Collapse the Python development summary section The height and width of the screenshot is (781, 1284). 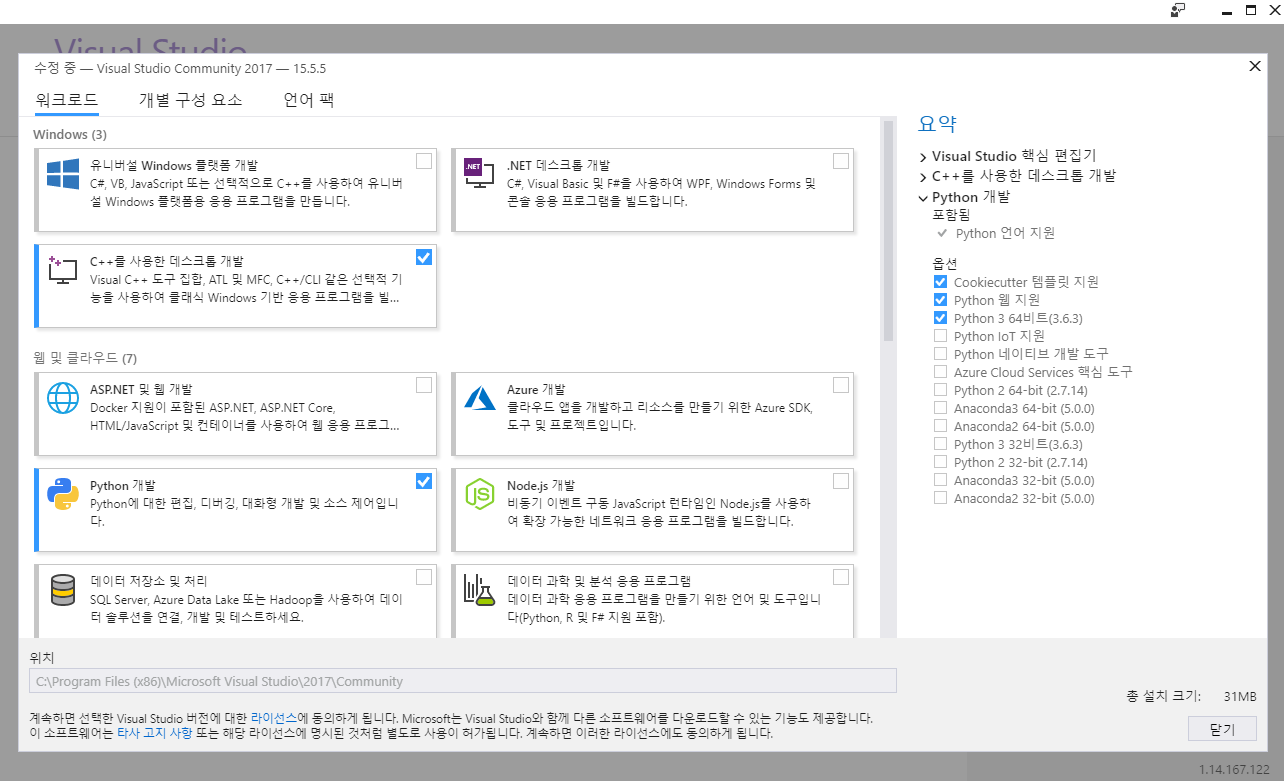point(923,198)
